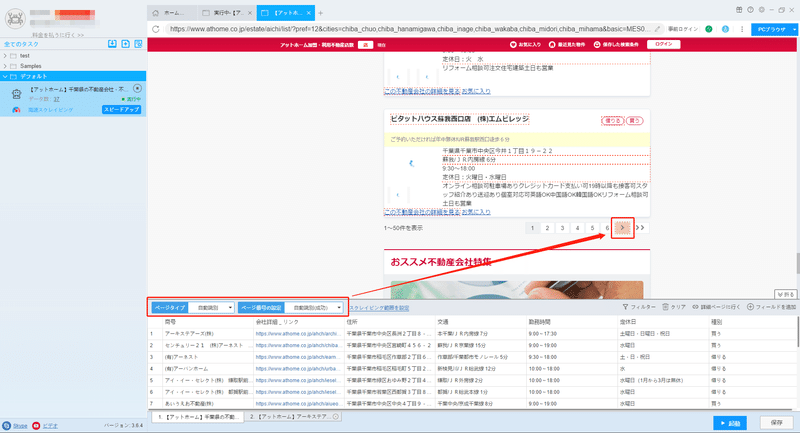Click the blue circular icon in the toolbar
The width and height of the screenshot is (800, 433).
click(x=725, y=29)
